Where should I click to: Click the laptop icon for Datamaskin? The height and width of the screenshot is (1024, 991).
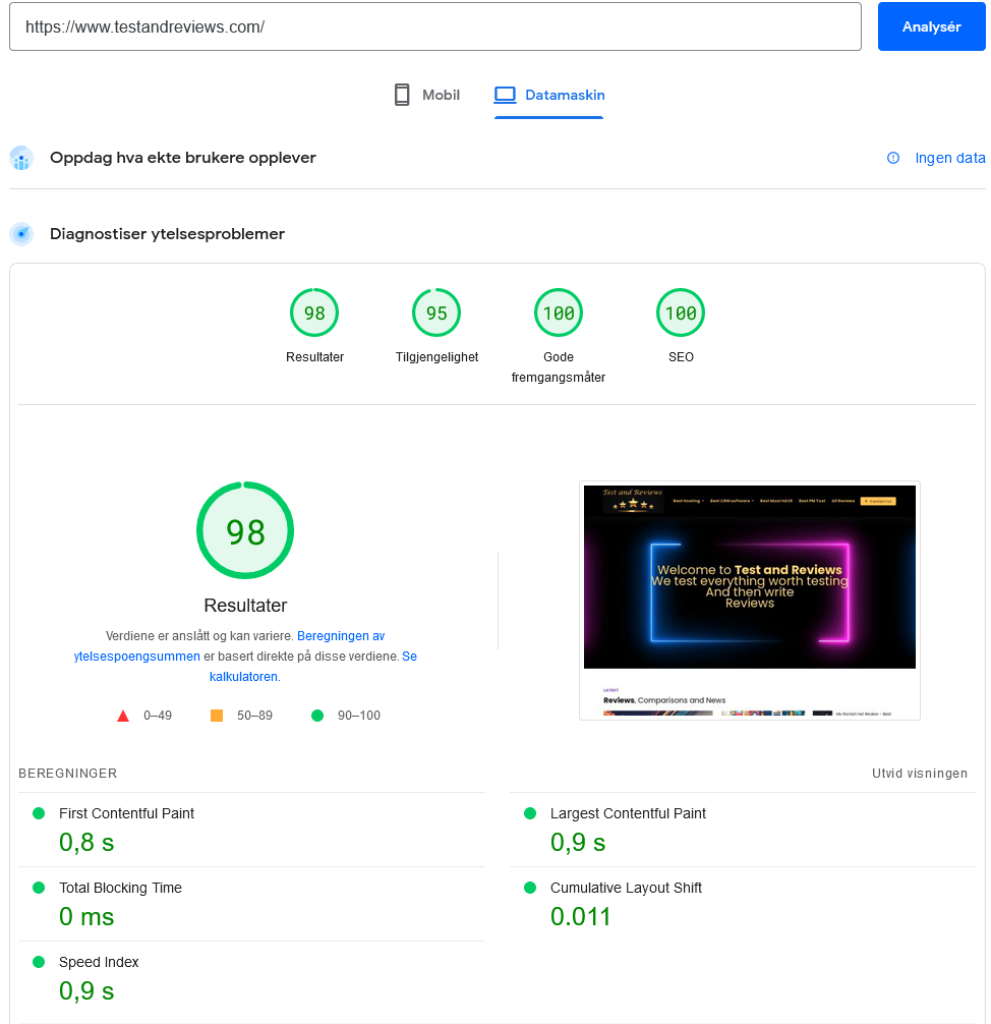tap(504, 95)
